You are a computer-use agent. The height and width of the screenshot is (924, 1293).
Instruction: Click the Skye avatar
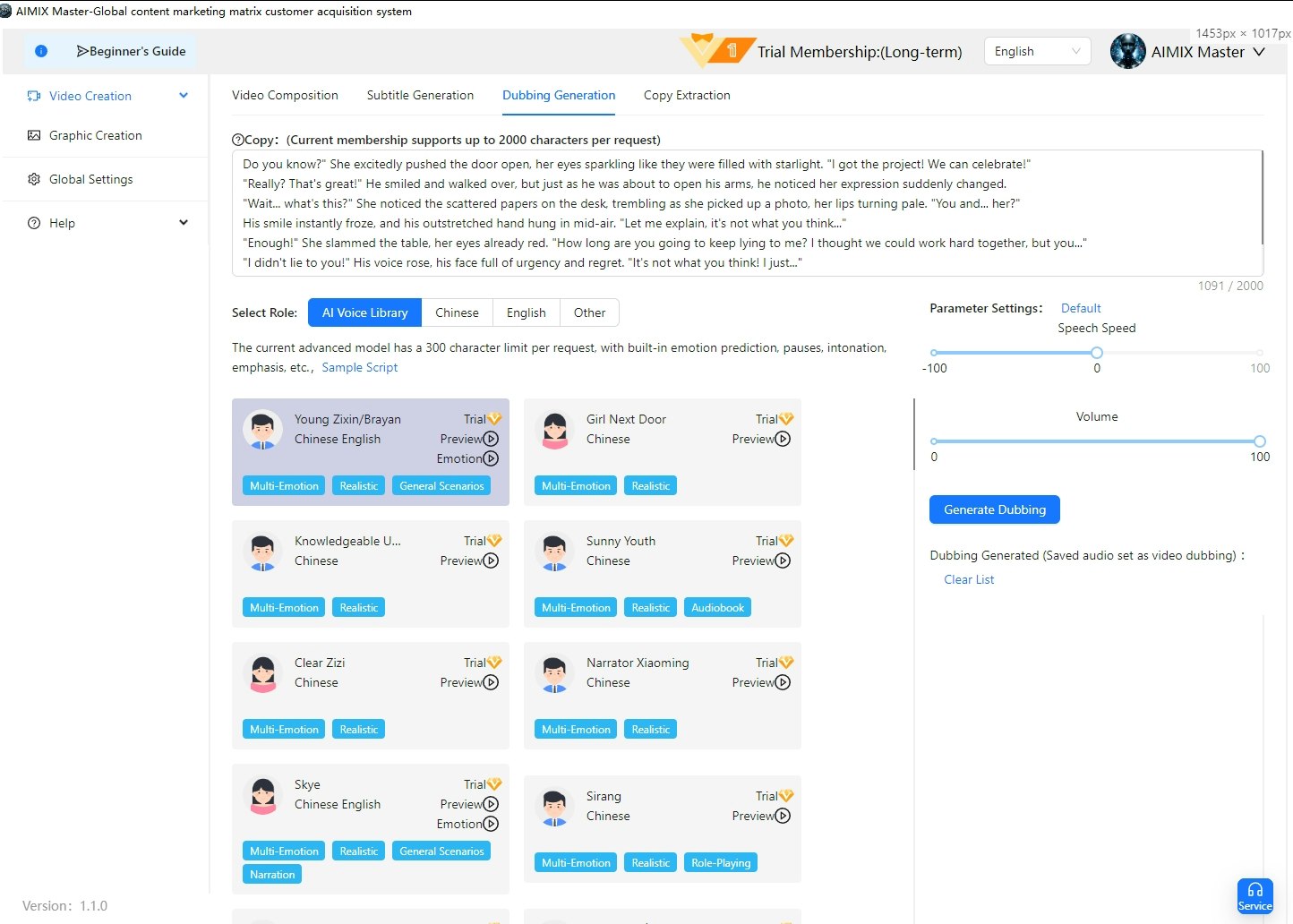(262, 795)
